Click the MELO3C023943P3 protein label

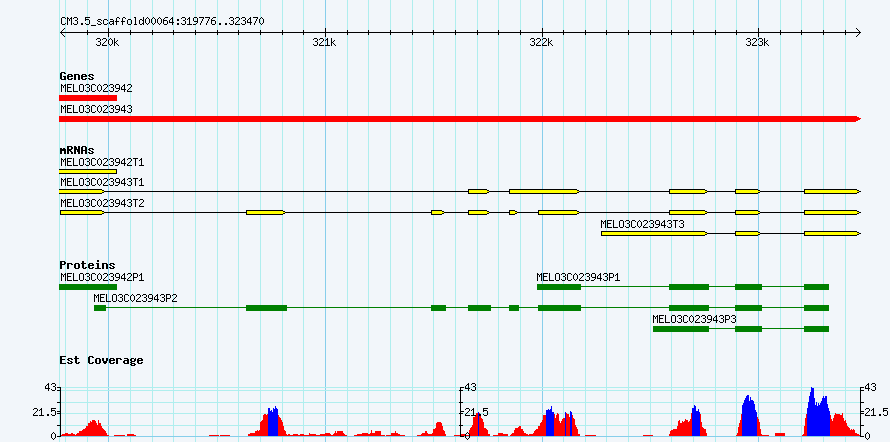pos(695,319)
